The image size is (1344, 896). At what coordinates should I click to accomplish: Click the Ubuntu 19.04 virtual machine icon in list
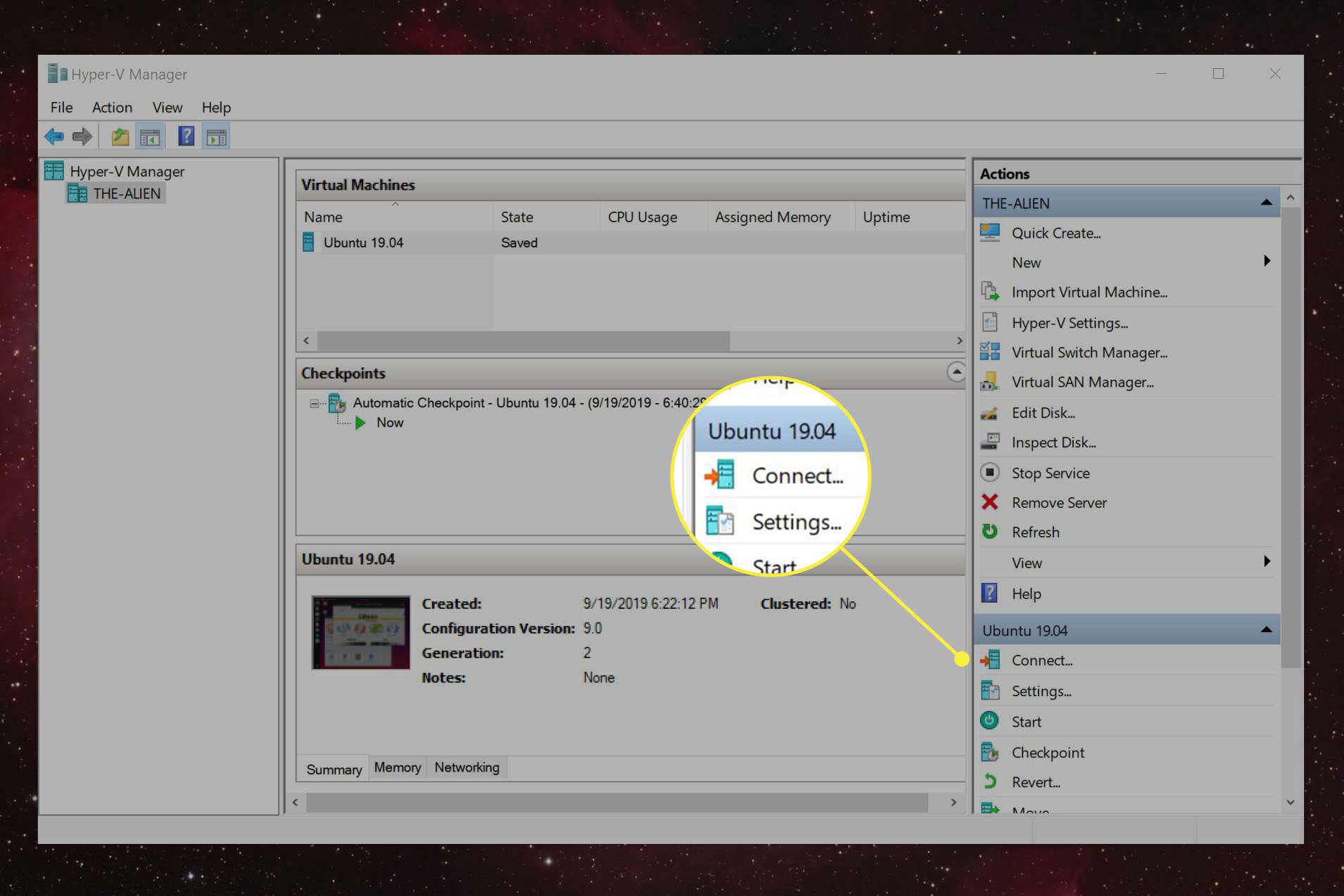[x=308, y=243]
